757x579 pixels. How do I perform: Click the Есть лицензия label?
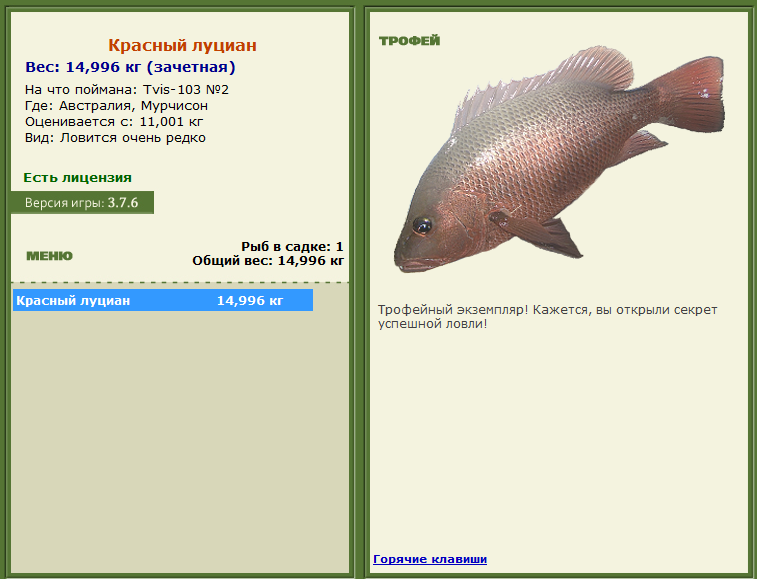78,178
